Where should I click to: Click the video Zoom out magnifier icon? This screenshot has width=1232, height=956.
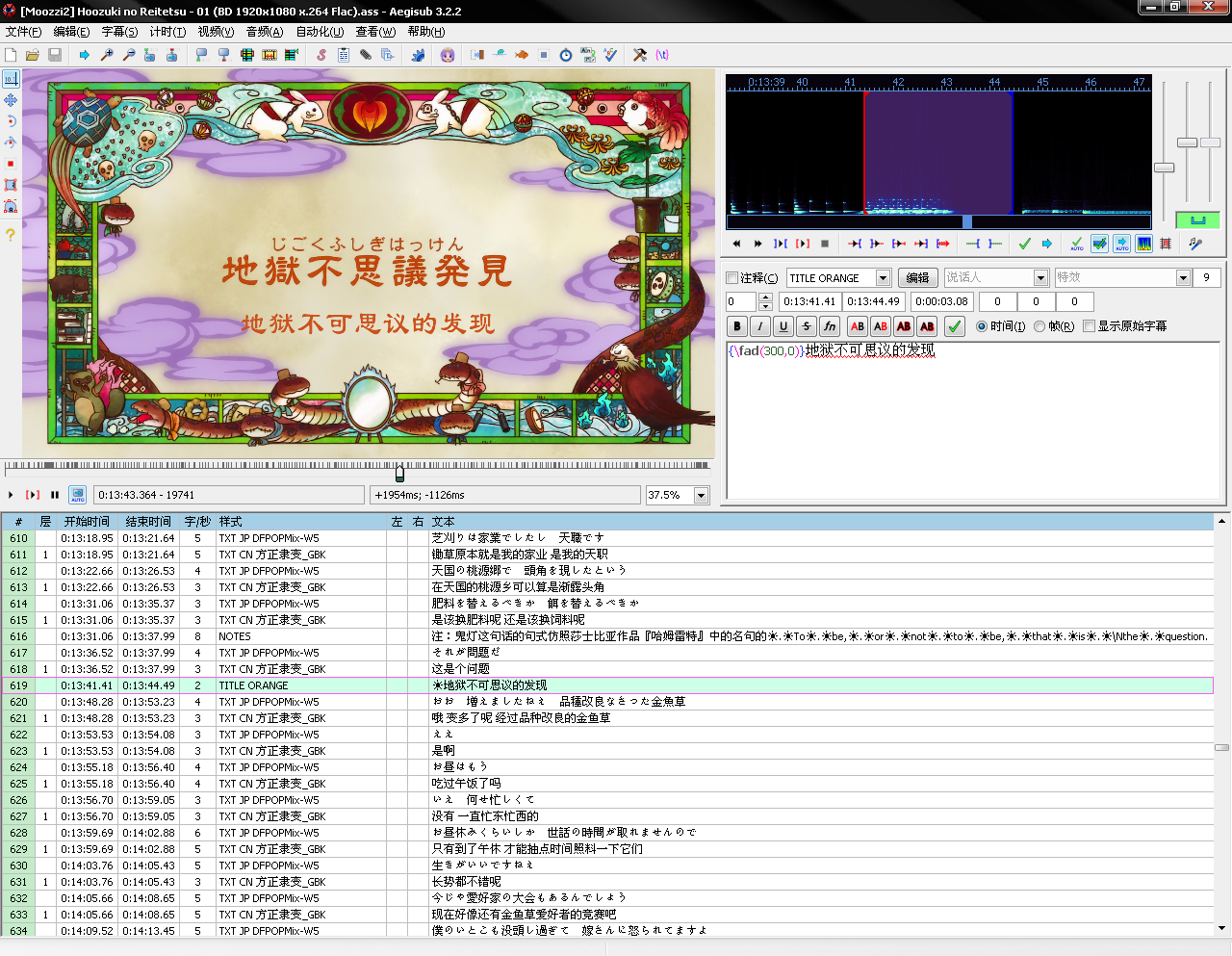pos(128,55)
